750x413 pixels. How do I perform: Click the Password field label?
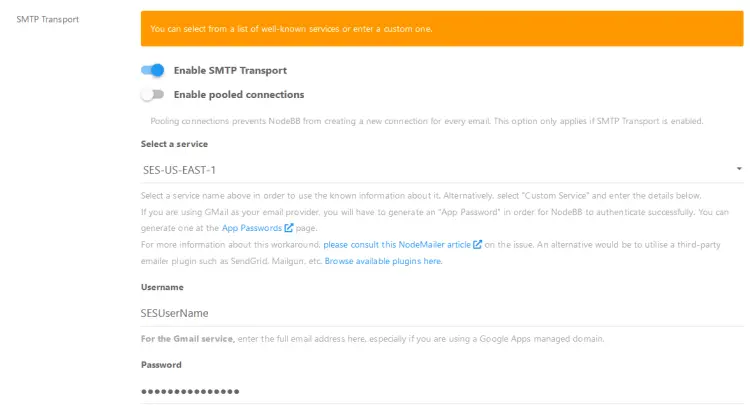point(161,364)
